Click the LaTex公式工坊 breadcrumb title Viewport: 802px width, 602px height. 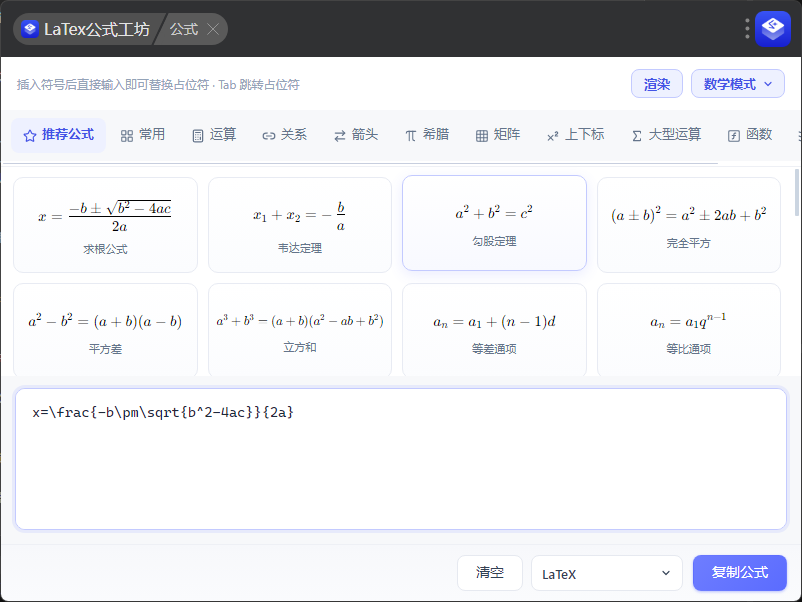click(x=97, y=29)
